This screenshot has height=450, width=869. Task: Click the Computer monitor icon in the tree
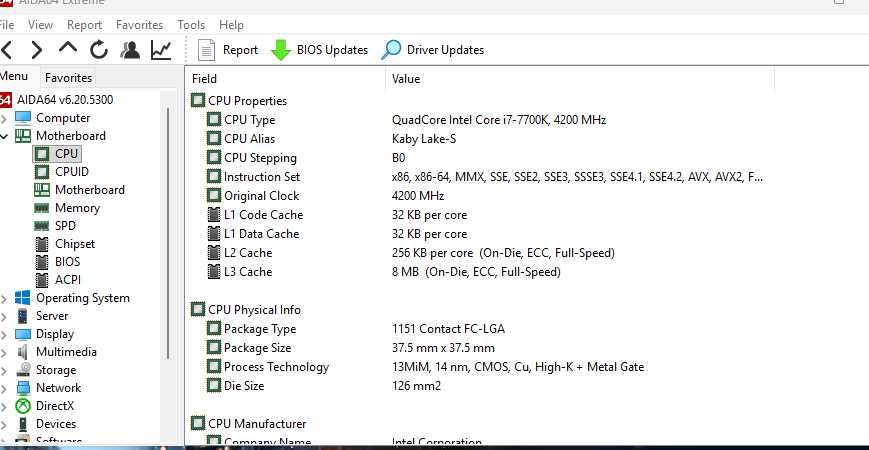pos(23,117)
